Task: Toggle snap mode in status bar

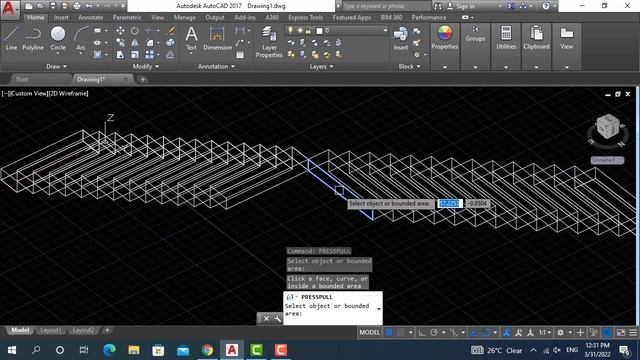Action: (401, 333)
